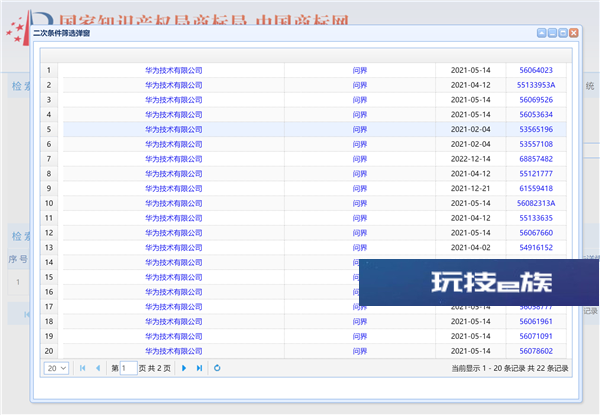The height and width of the screenshot is (415, 600).
Task: Click the 二次条件筛选弹窗 dialog title
Action: point(62,33)
